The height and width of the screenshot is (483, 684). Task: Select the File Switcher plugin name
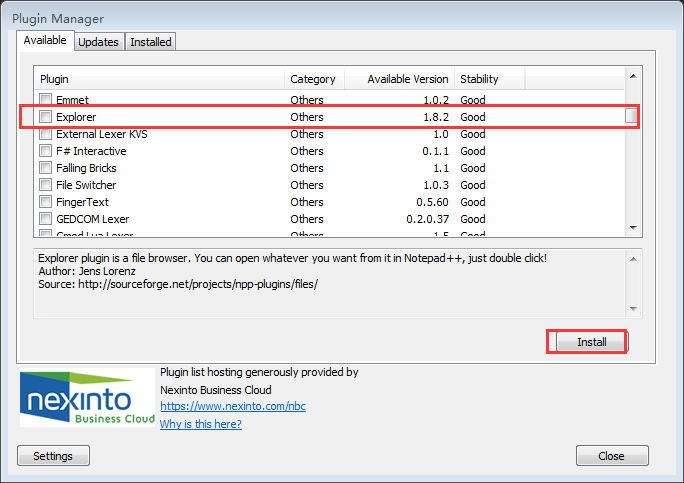pos(86,185)
